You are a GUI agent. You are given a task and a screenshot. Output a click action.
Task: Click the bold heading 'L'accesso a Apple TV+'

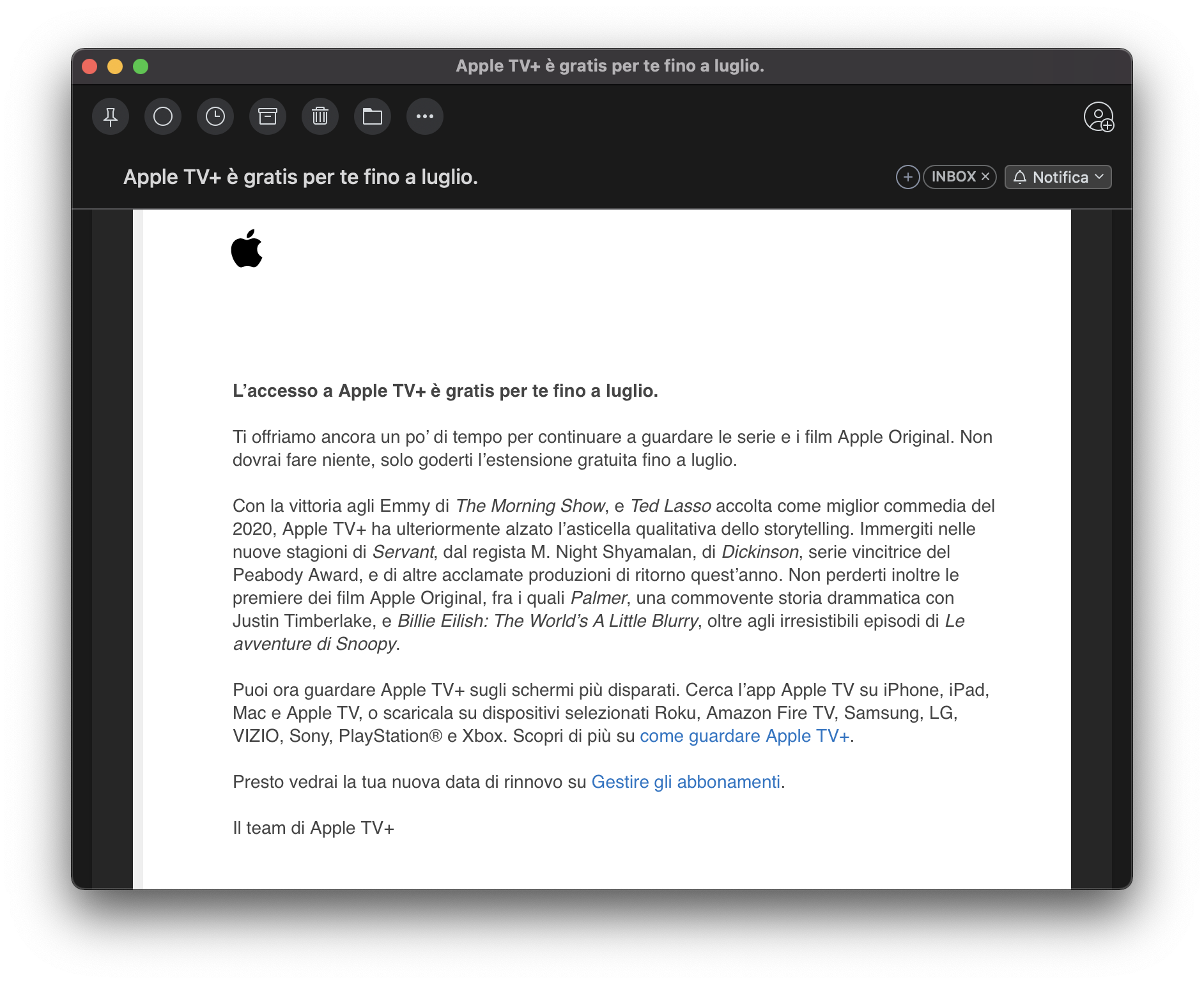coord(445,391)
